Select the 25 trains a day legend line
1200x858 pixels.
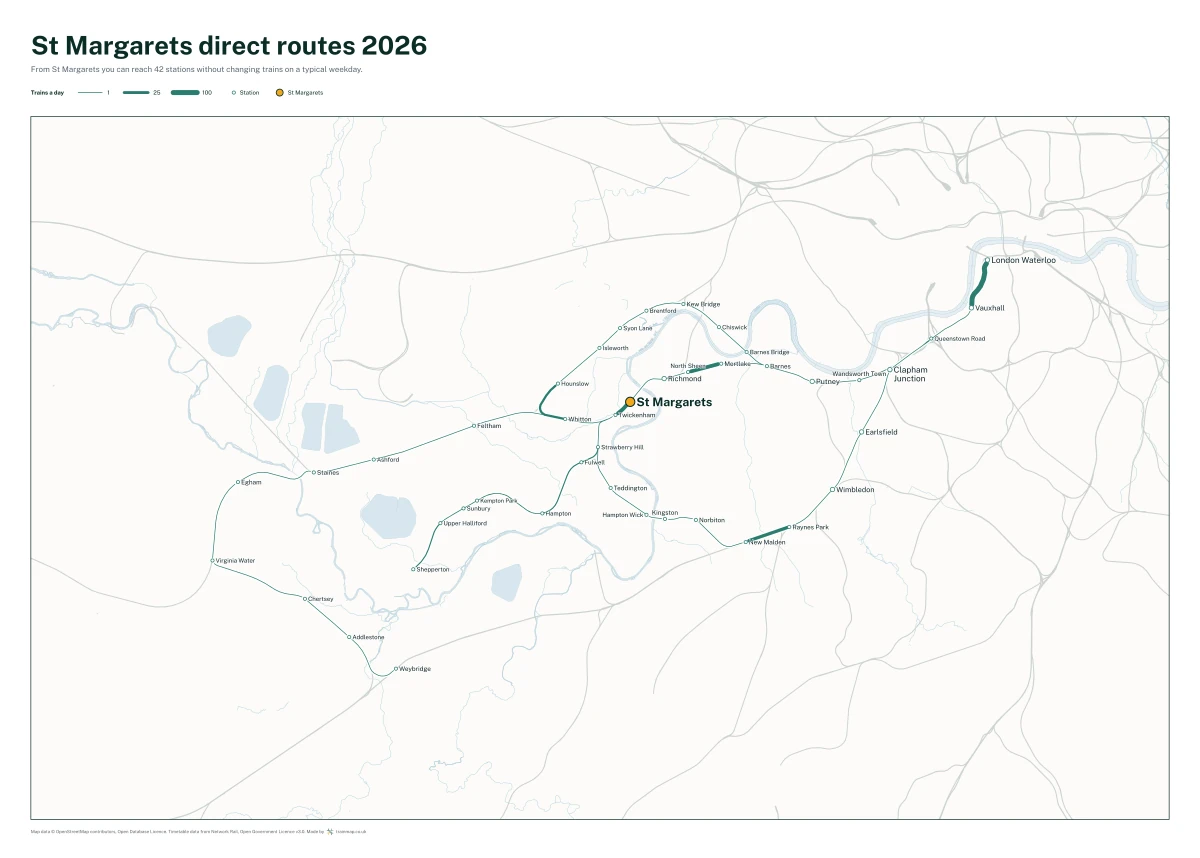pyautogui.click(x=136, y=92)
